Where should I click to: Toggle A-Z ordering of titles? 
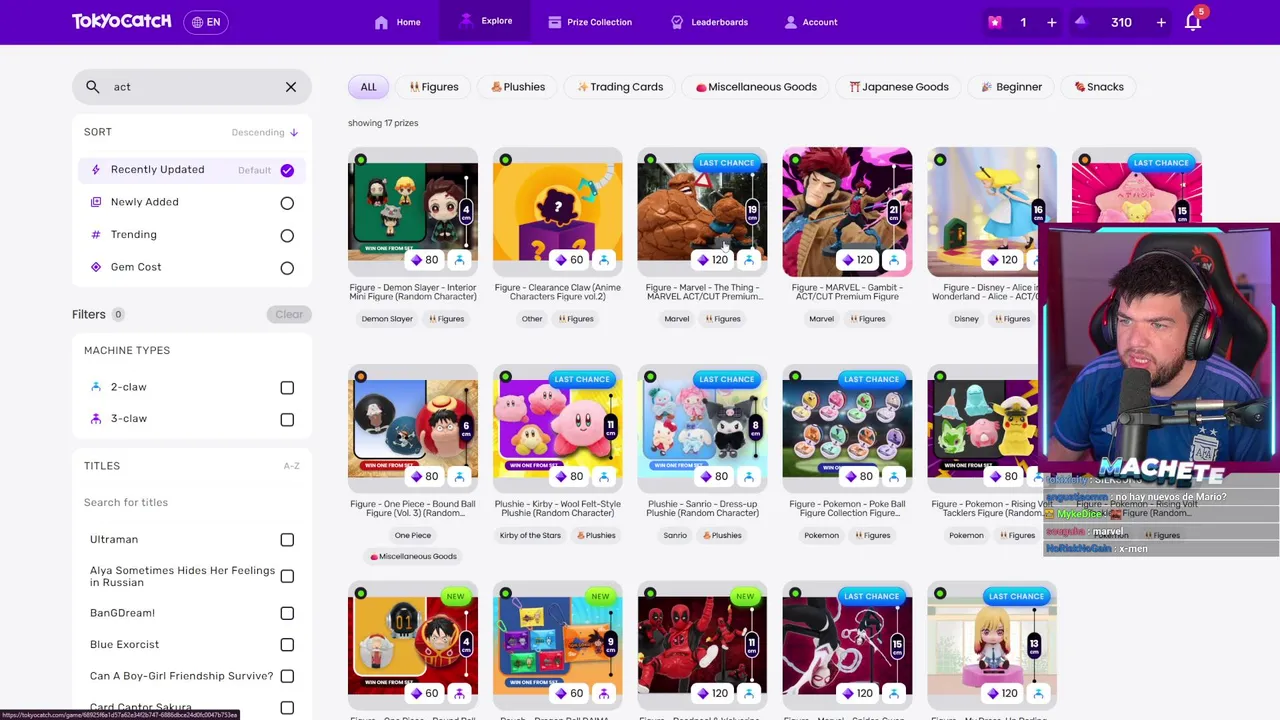[291, 466]
